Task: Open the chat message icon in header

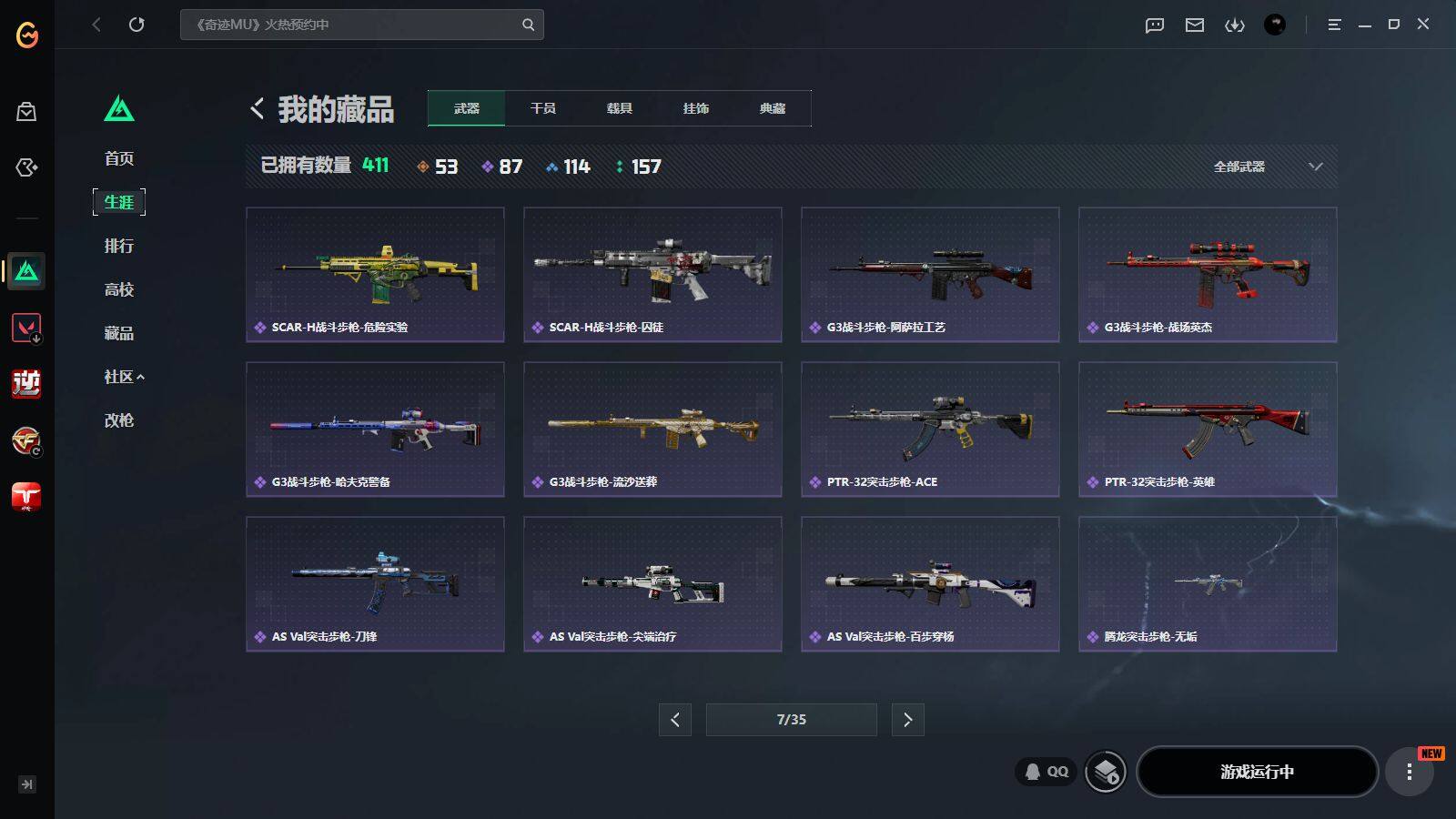Action: pos(1155,25)
